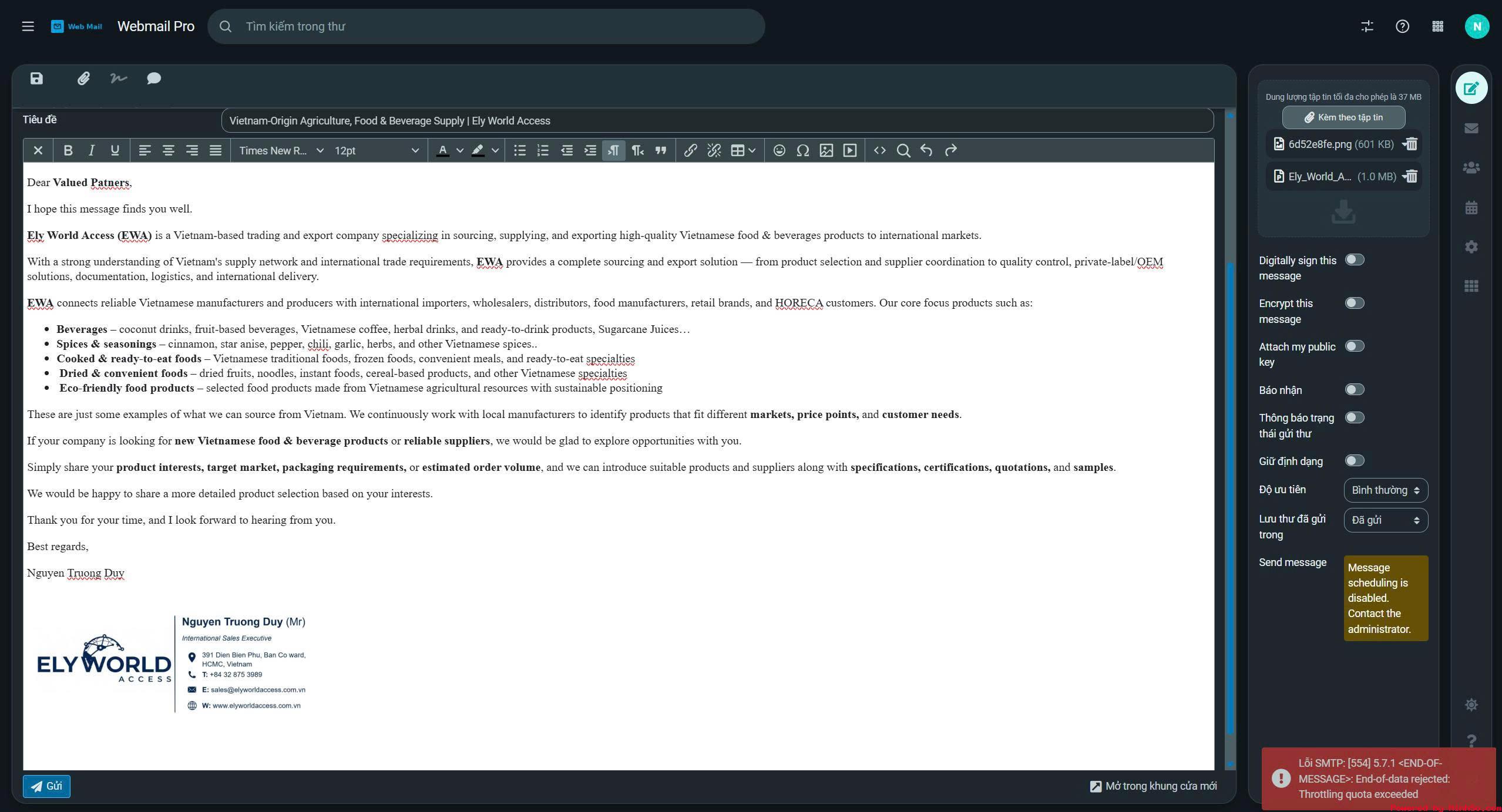1502x812 pixels.
Task: Enable the Giữ định dạng switch
Action: pyautogui.click(x=1355, y=460)
